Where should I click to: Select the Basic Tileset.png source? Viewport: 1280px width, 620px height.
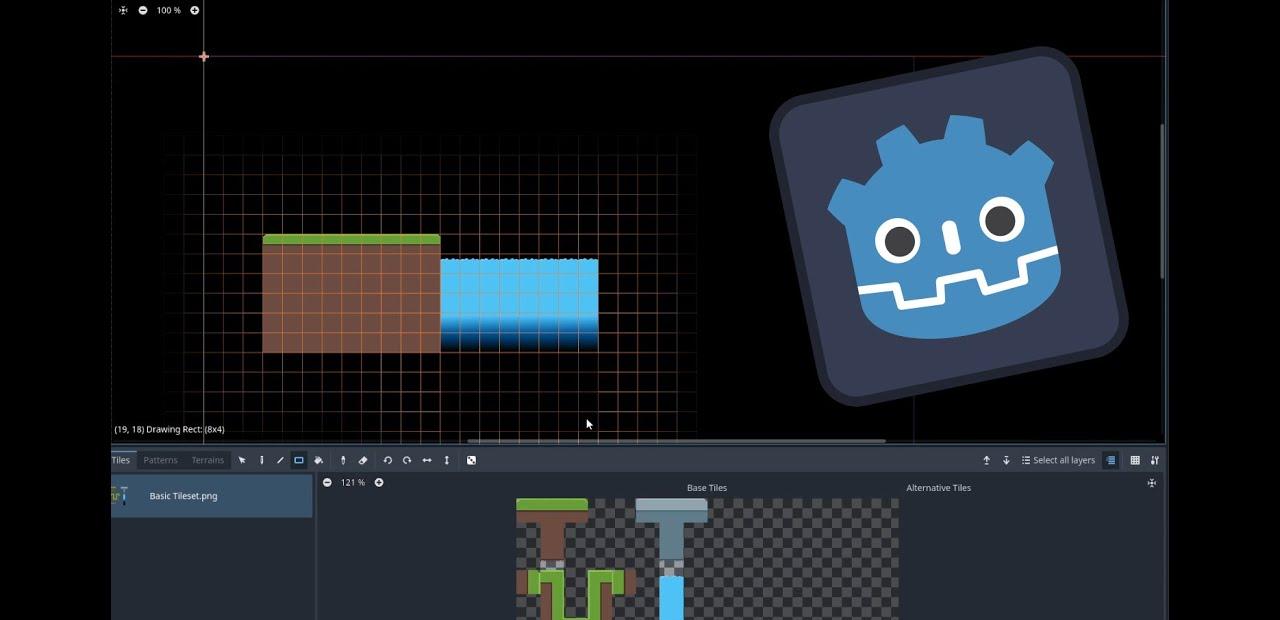pyautogui.click(x=212, y=496)
